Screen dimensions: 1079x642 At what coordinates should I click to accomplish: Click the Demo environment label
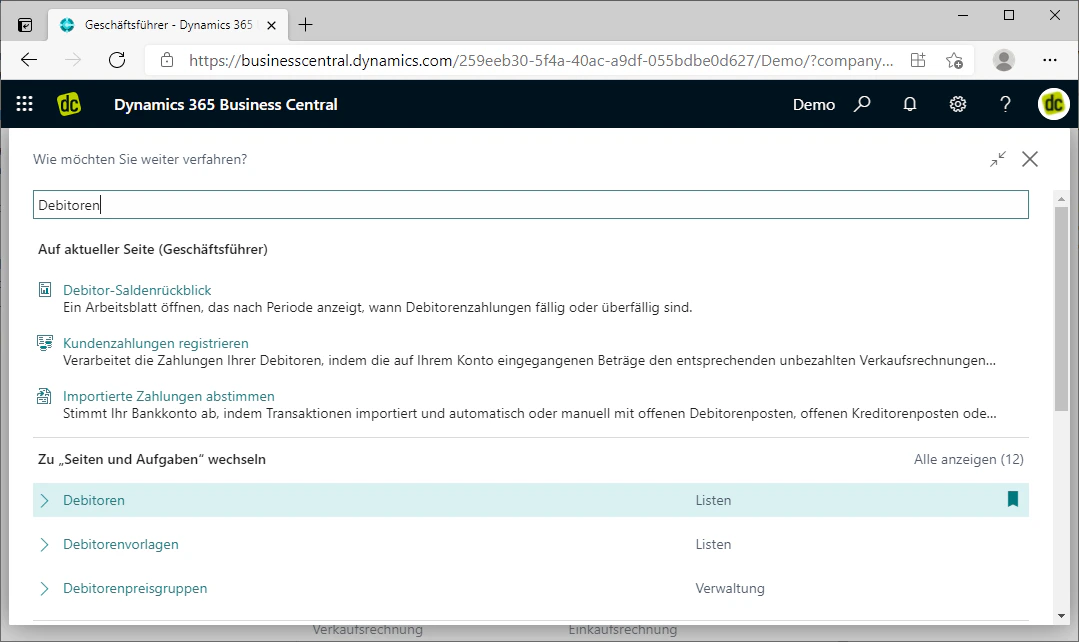pyautogui.click(x=813, y=105)
